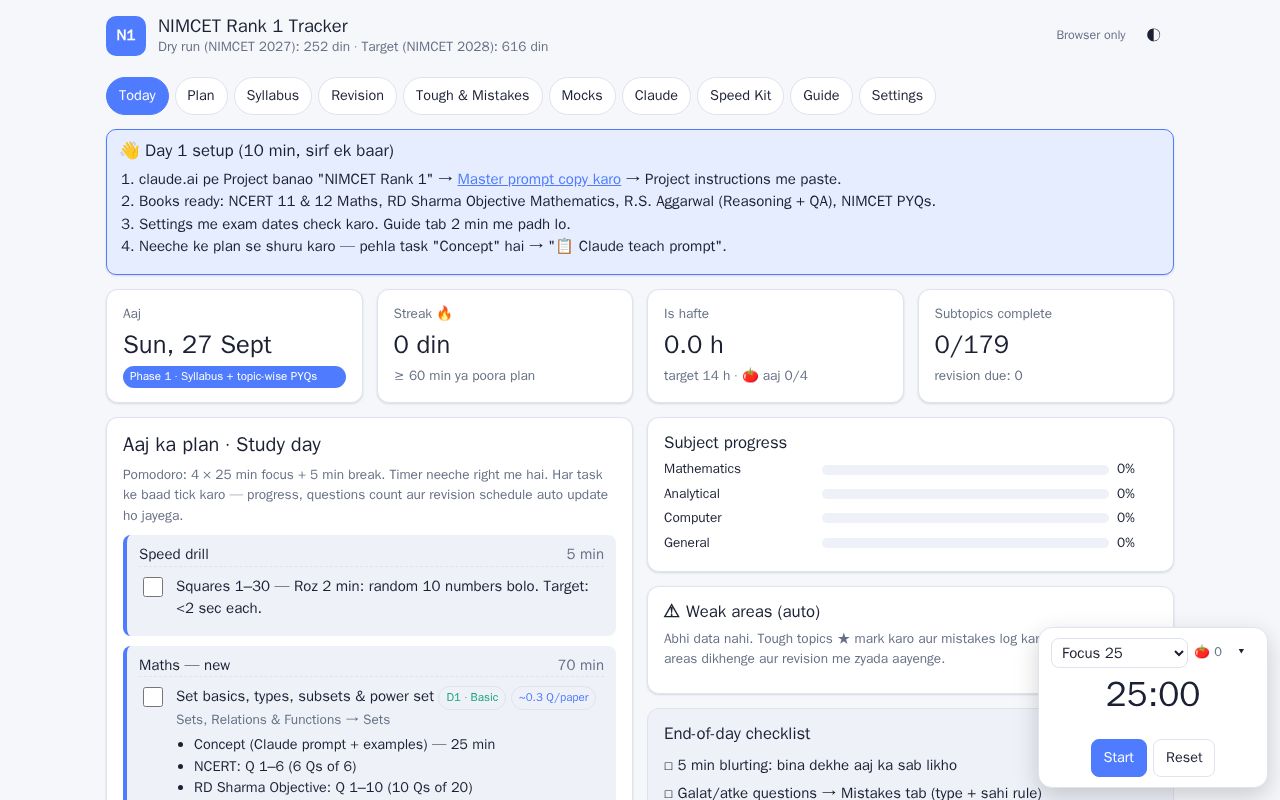The height and width of the screenshot is (800, 1280).
Task: Click the ~0.3 Q/paper tag
Action: click(x=553, y=698)
